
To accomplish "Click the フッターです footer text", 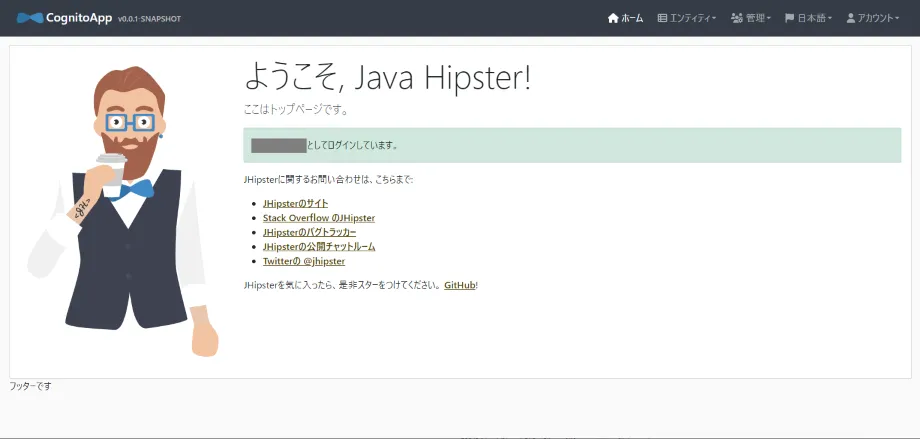I will 31,386.
